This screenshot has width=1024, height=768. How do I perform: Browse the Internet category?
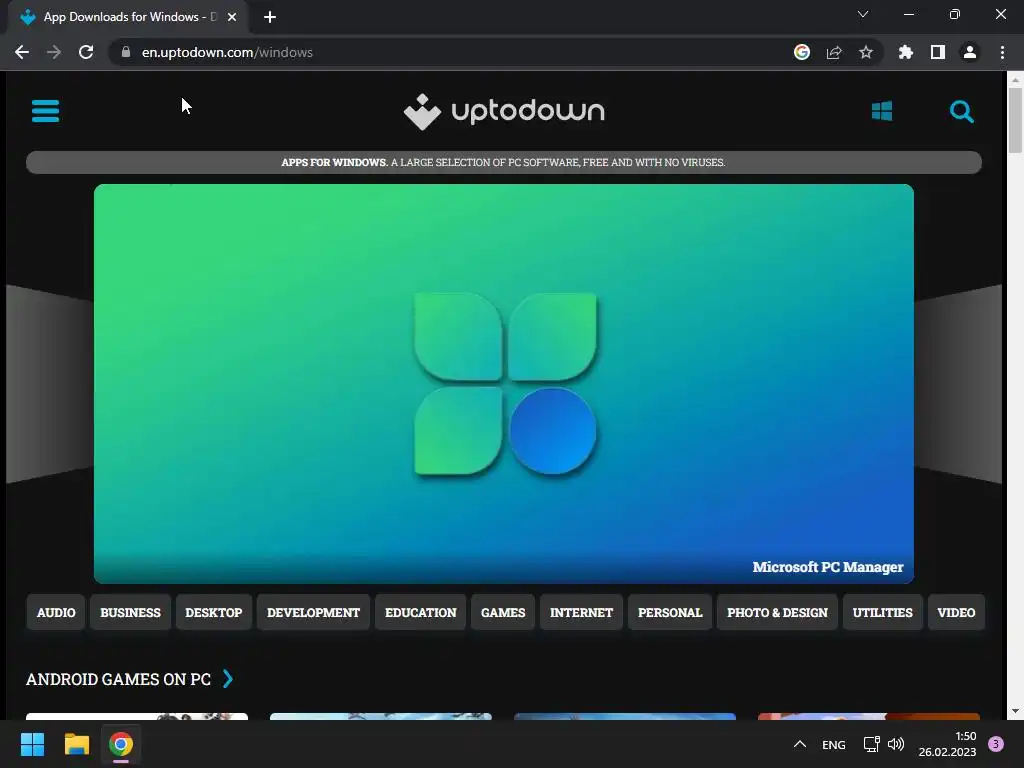(x=581, y=613)
